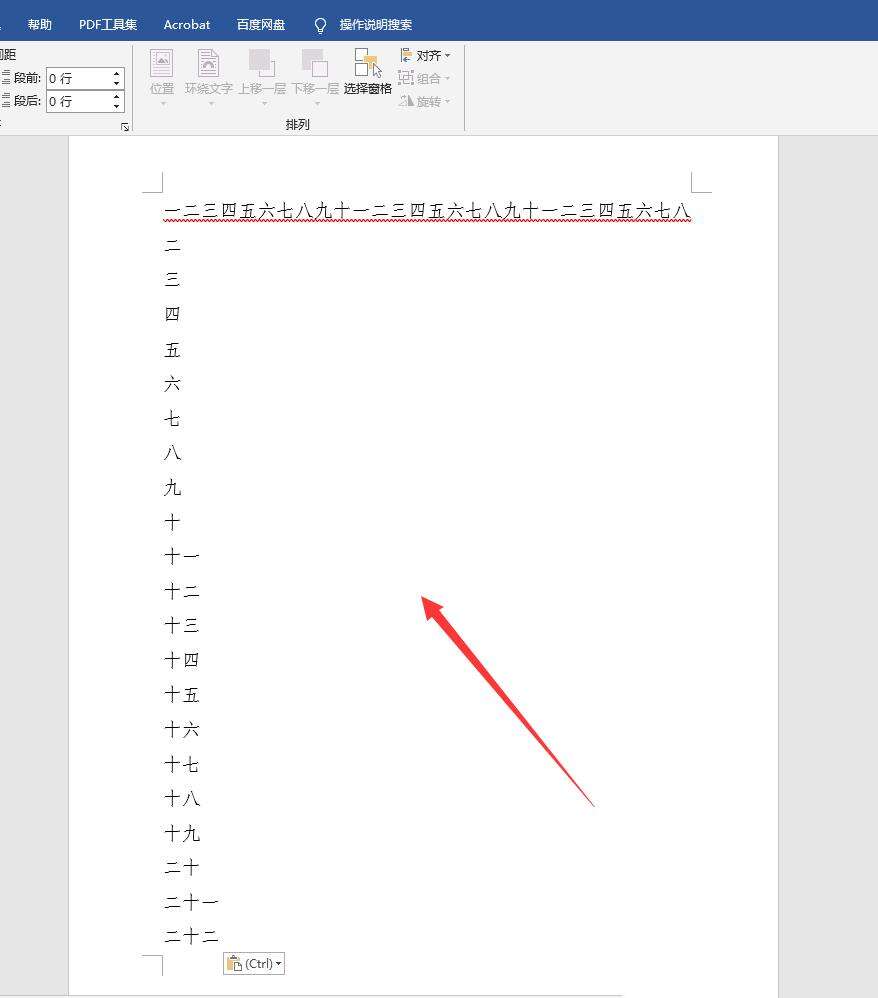Increase 段前 spacing with up arrow

[x=117, y=73]
